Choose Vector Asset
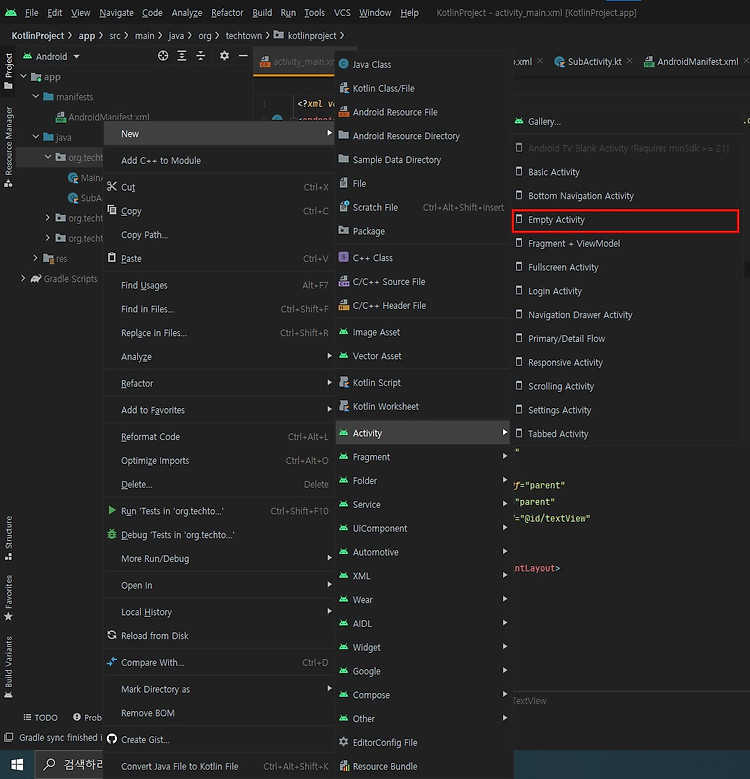This screenshot has height=779, width=750. (x=422, y=356)
